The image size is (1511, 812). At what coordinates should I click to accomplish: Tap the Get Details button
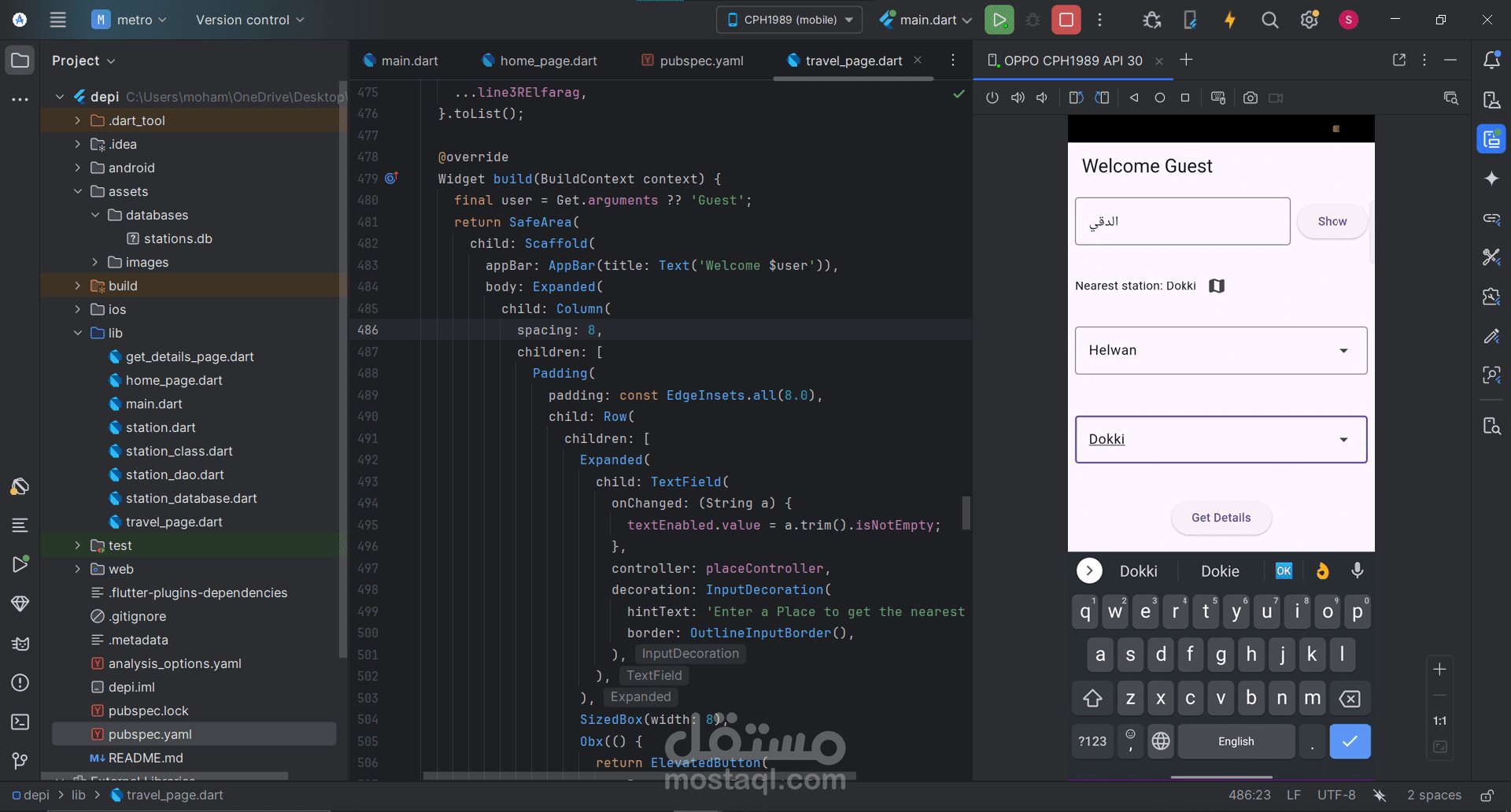coord(1221,518)
